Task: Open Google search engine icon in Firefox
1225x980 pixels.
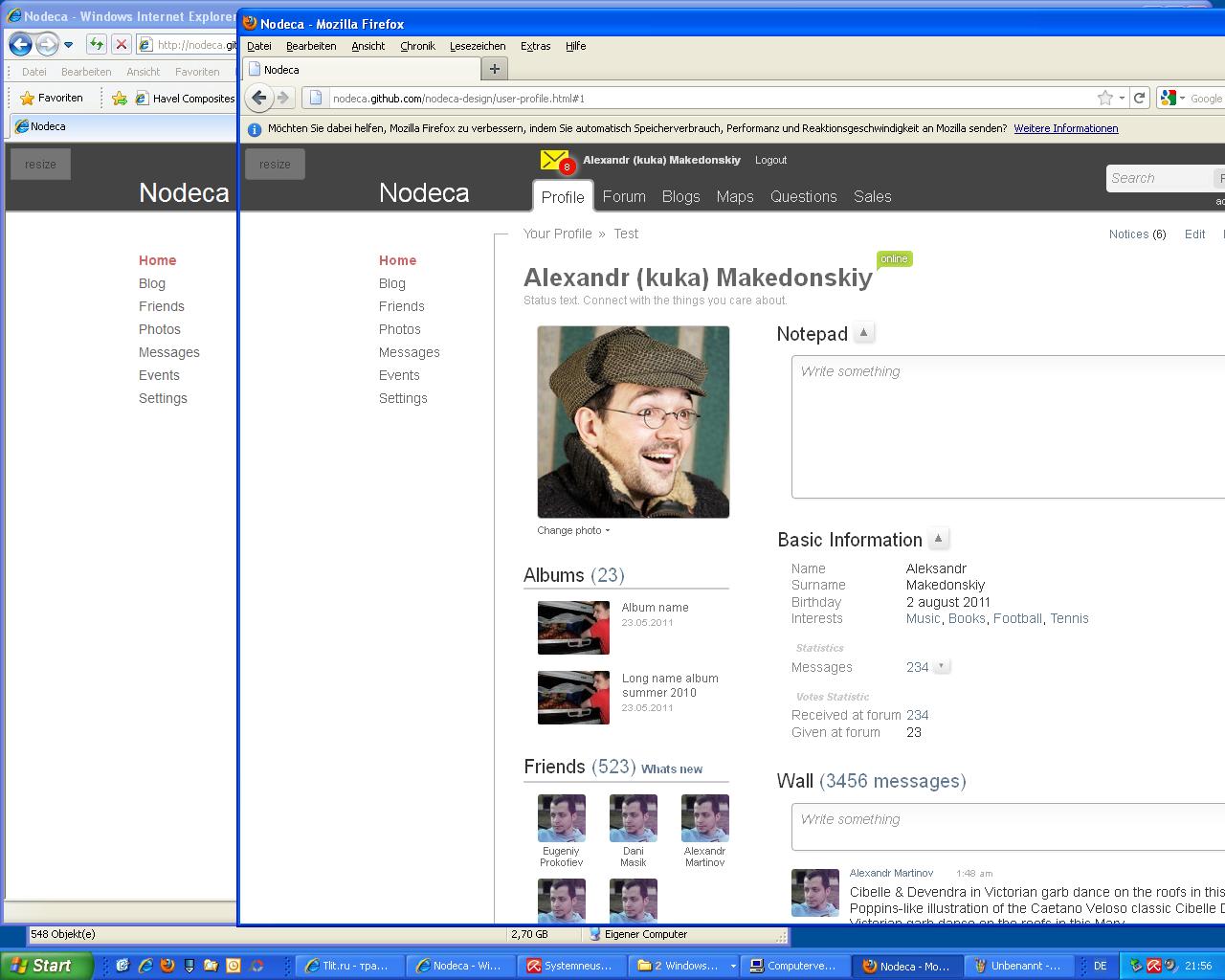Action: (1168, 98)
